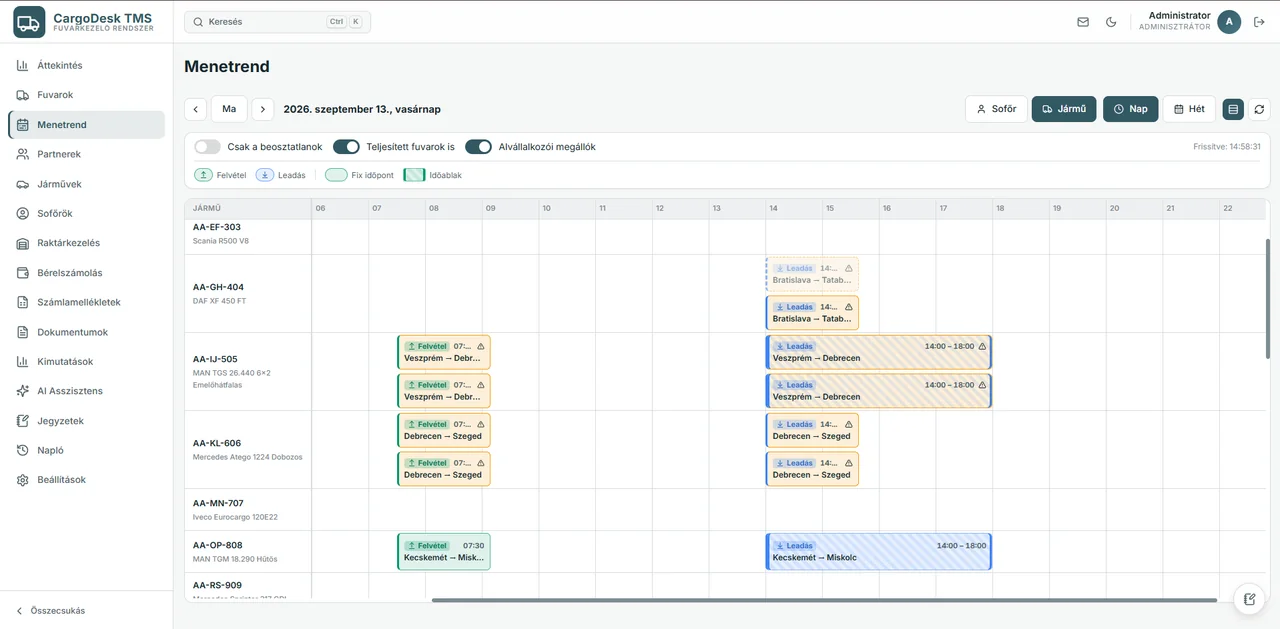Open Bérelszámolás section
Screen dimensions: 1280x629
tap(86, 273)
